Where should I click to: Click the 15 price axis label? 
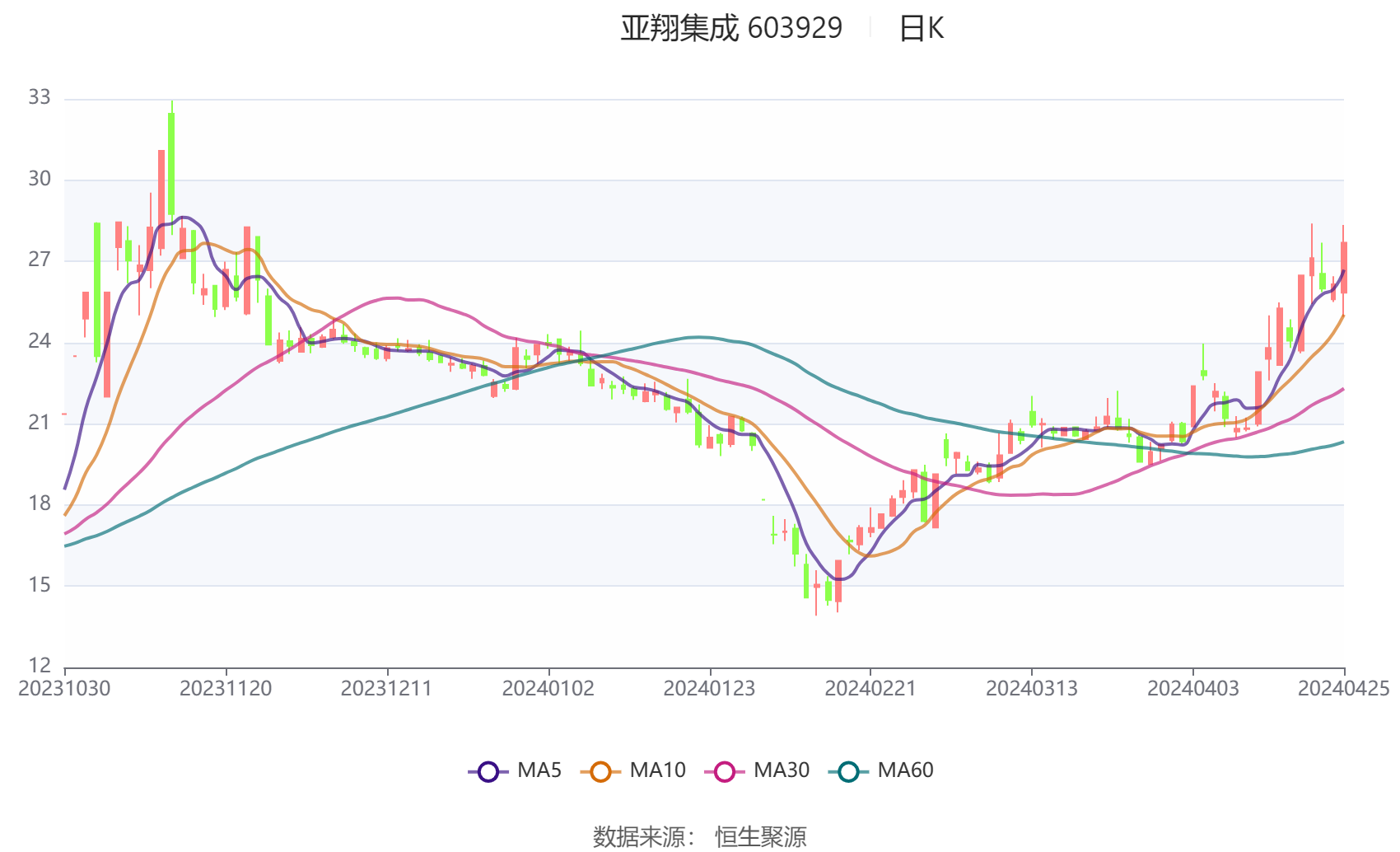[x=40, y=585]
